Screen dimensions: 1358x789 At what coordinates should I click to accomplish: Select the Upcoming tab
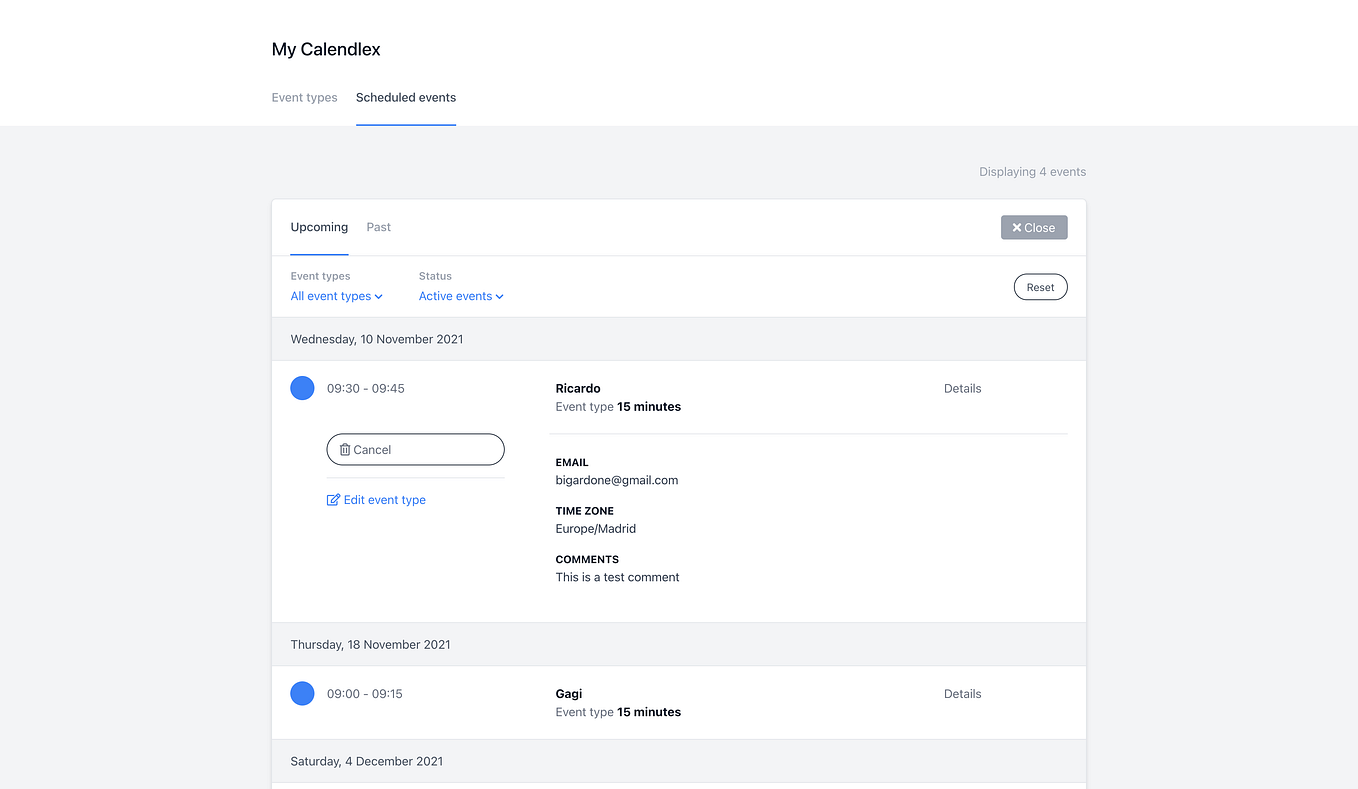(x=319, y=227)
